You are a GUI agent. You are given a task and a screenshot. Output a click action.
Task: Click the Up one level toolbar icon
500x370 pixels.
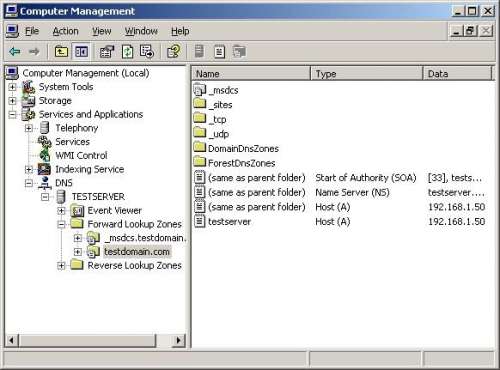[x=61, y=52]
